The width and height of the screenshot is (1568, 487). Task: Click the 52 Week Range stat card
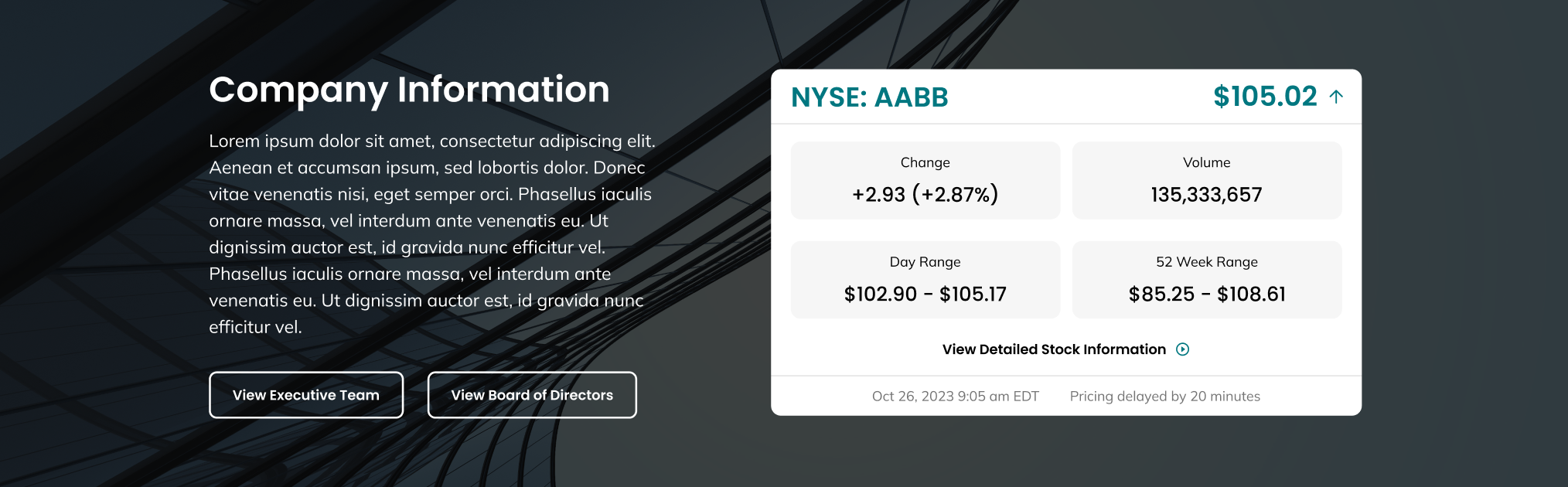pos(1206,279)
